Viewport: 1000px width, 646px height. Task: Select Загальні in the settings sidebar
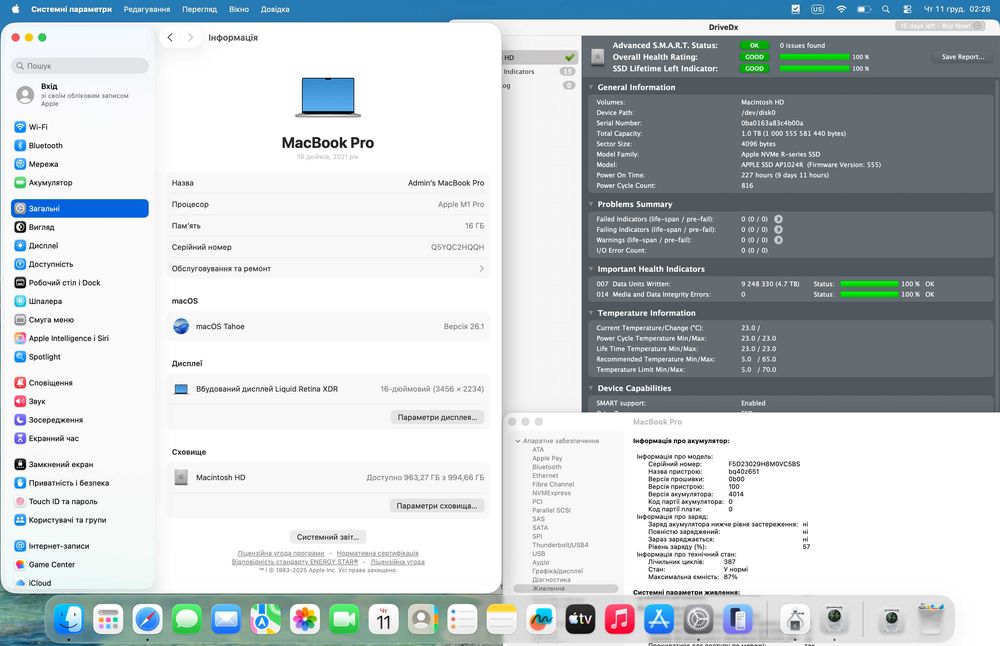[x=80, y=209]
